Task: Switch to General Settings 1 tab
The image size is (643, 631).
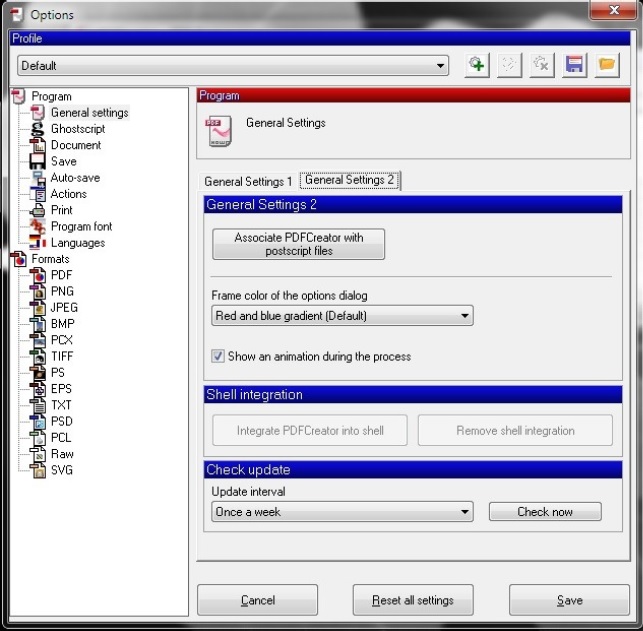Action: (248, 181)
